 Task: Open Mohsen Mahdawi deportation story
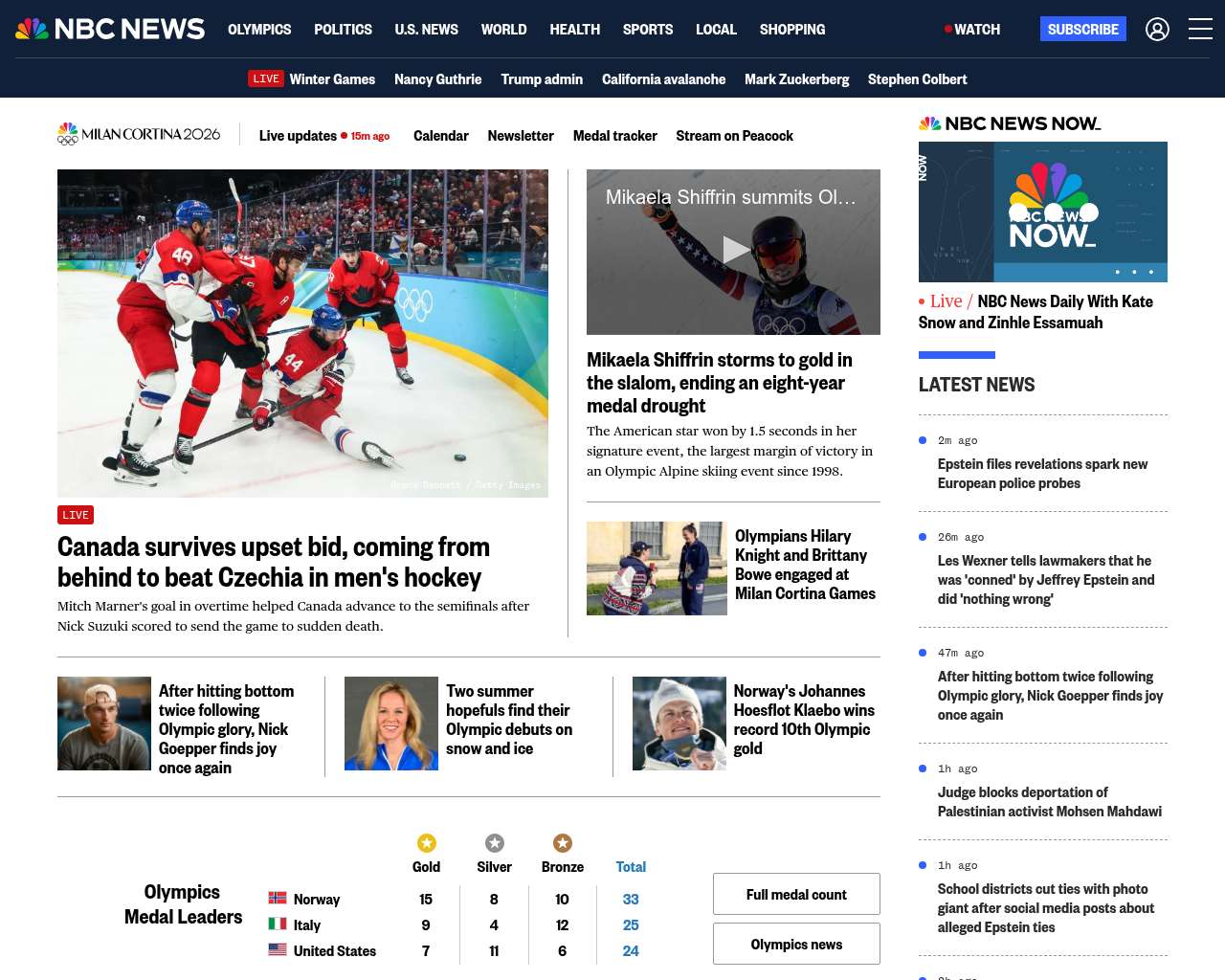click(x=1050, y=802)
